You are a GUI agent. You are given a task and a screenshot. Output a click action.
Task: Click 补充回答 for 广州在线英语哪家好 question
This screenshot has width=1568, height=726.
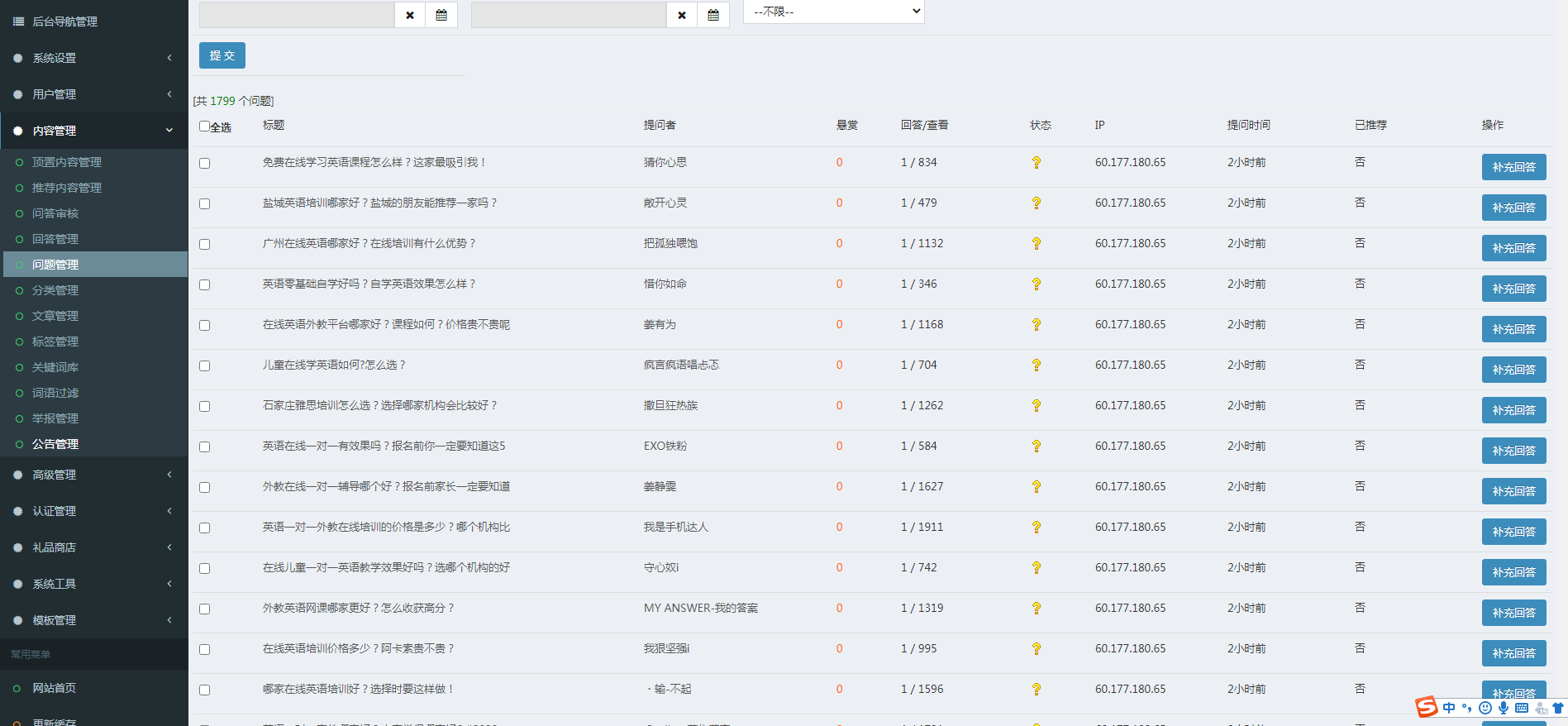[1513, 248]
